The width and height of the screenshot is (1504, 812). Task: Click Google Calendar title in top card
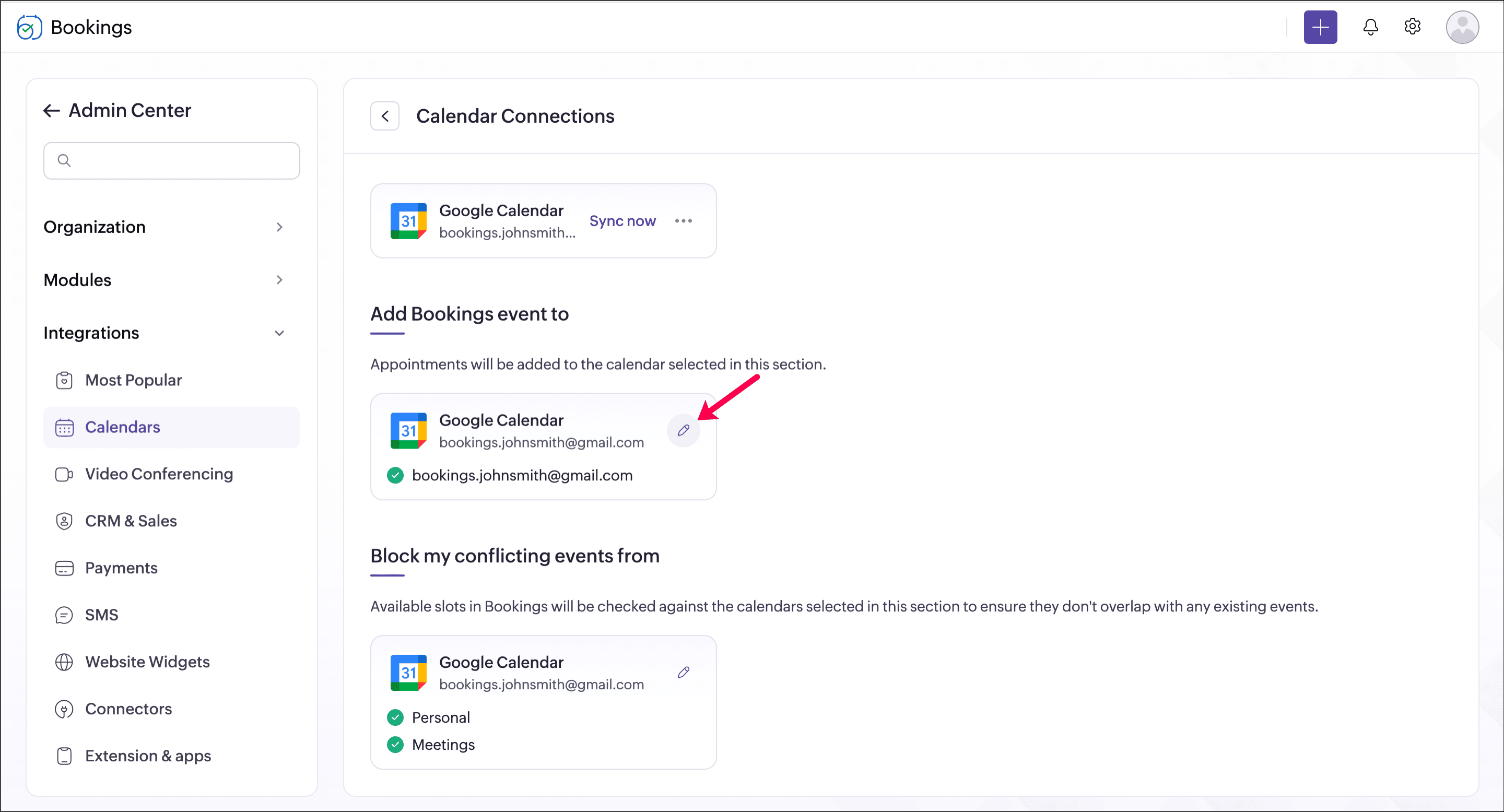(501, 210)
